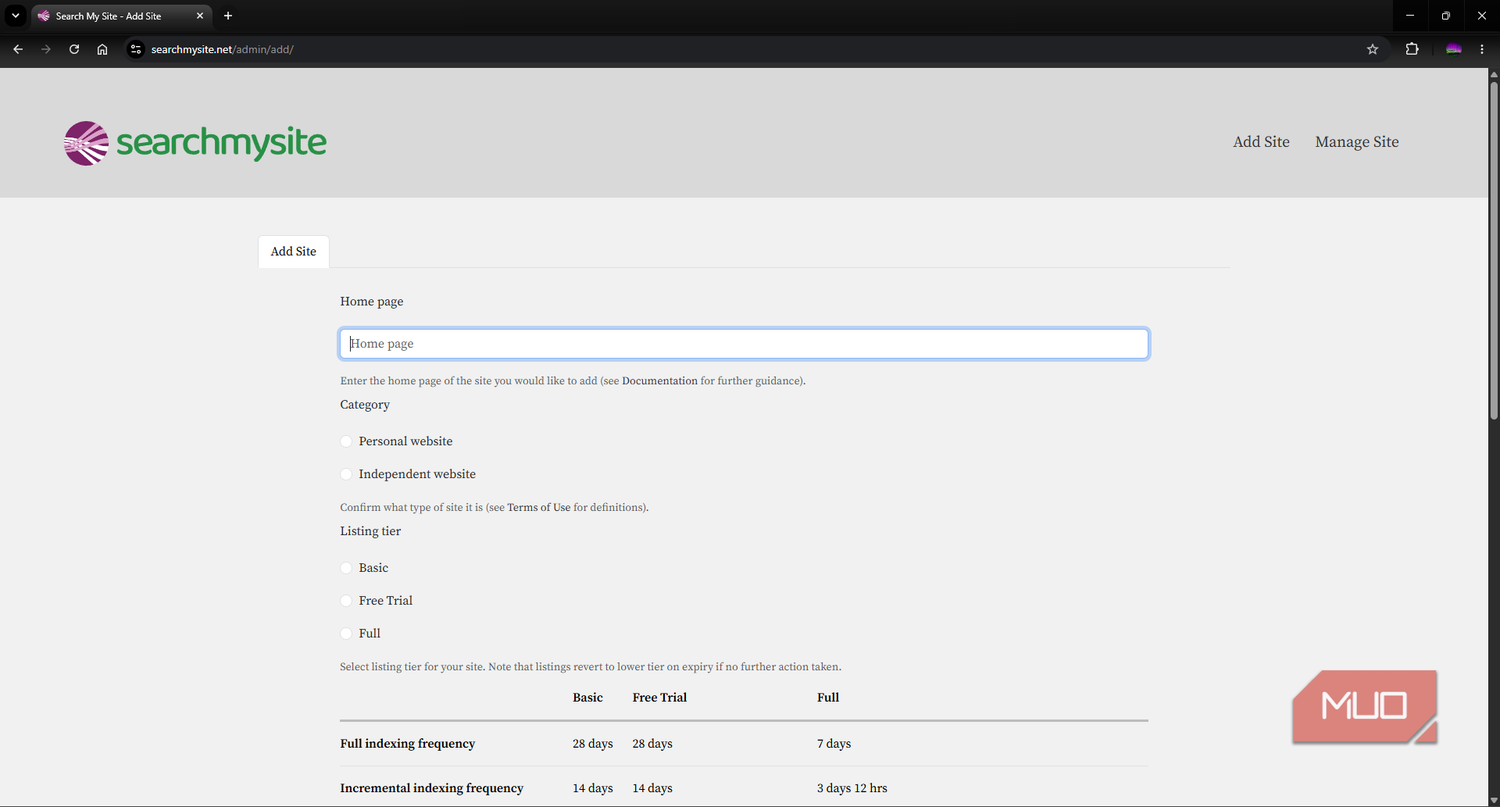Open the browser profile avatar
Image resolution: width=1500 pixels, height=807 pixels.
1454,49
